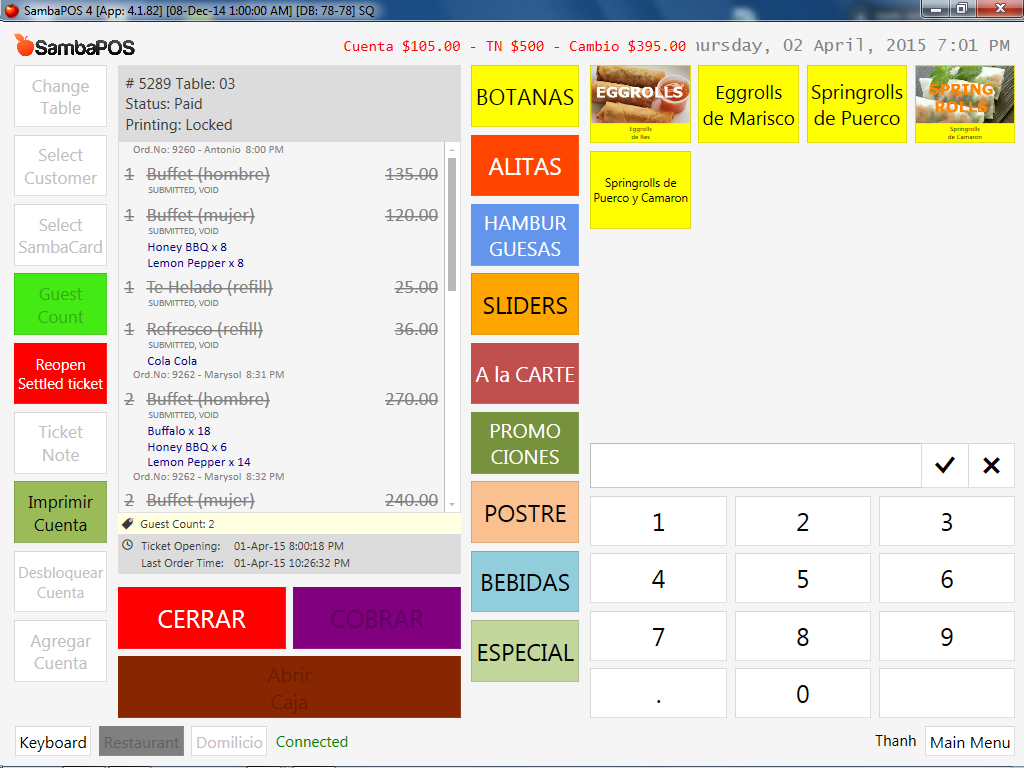Select the Eggrolls de Res image tile

tap(640, 104)
